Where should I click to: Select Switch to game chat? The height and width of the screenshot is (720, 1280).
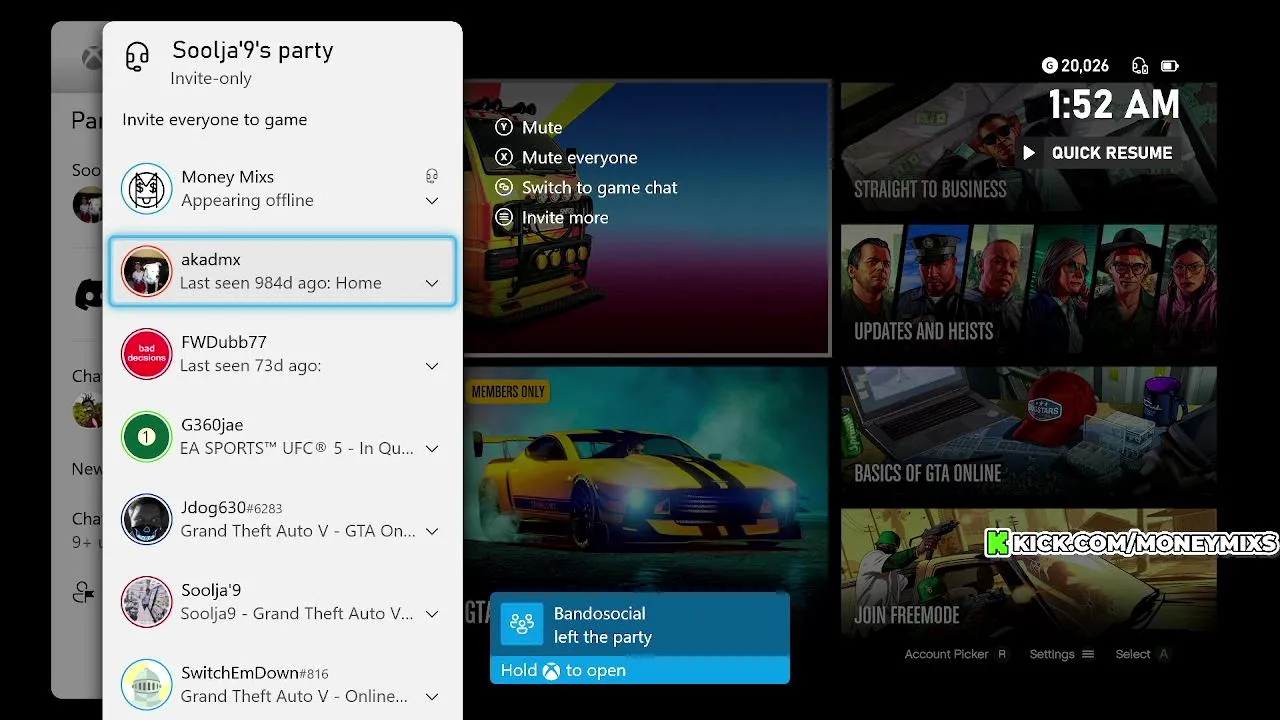point(600,188)
